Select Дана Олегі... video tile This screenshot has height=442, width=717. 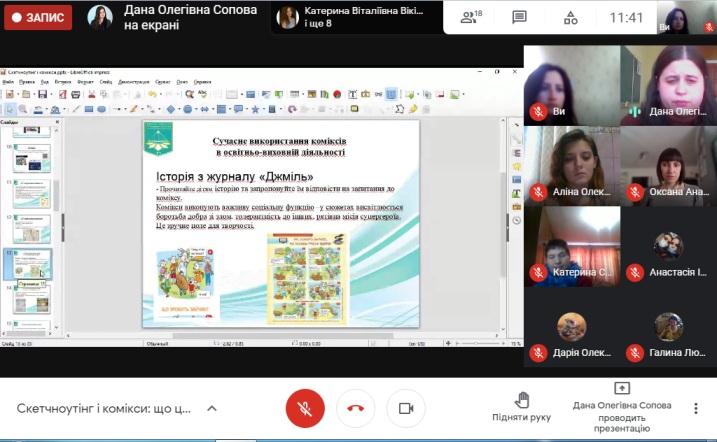pyautogui.click(x=668, y=85)
